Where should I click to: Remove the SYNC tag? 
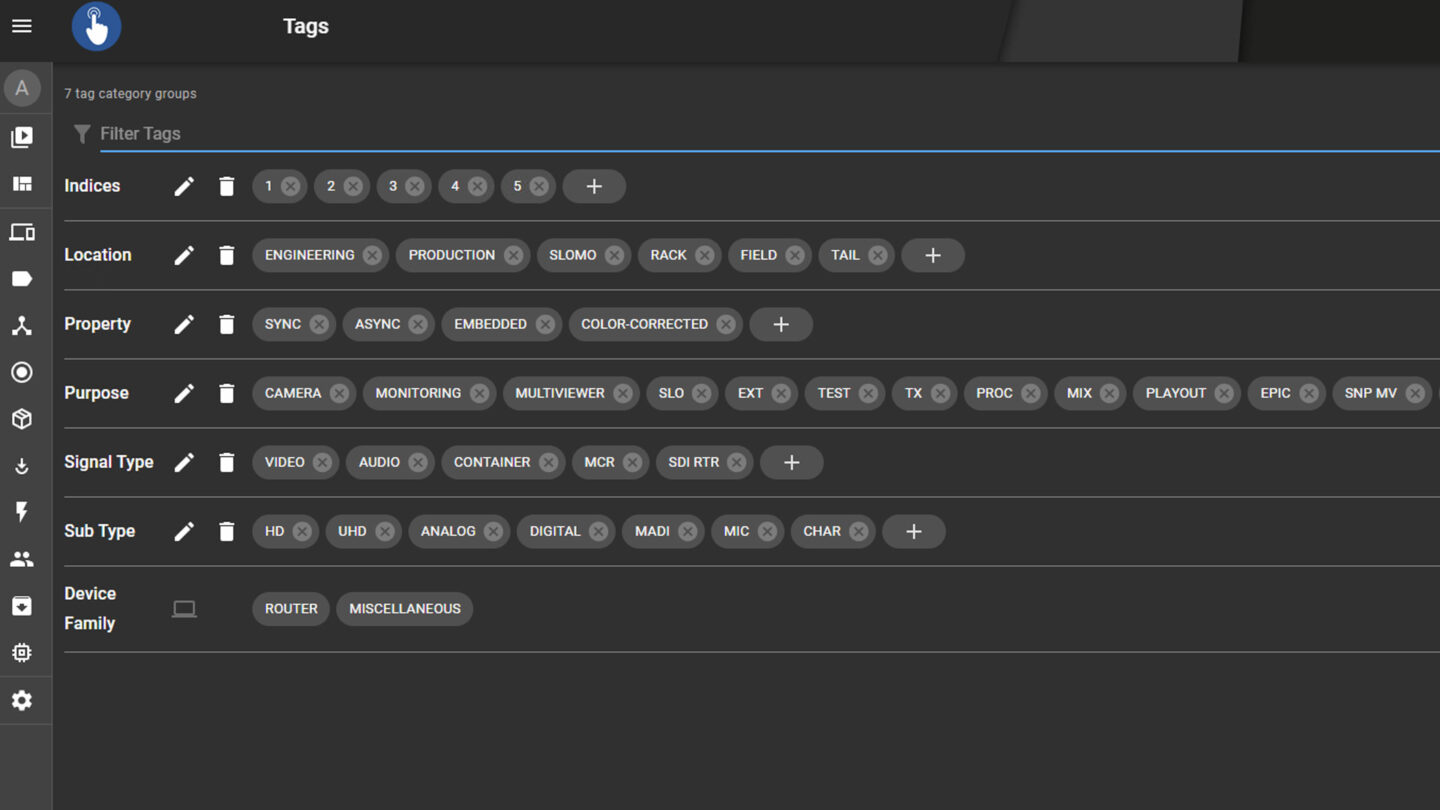point(319,324)
